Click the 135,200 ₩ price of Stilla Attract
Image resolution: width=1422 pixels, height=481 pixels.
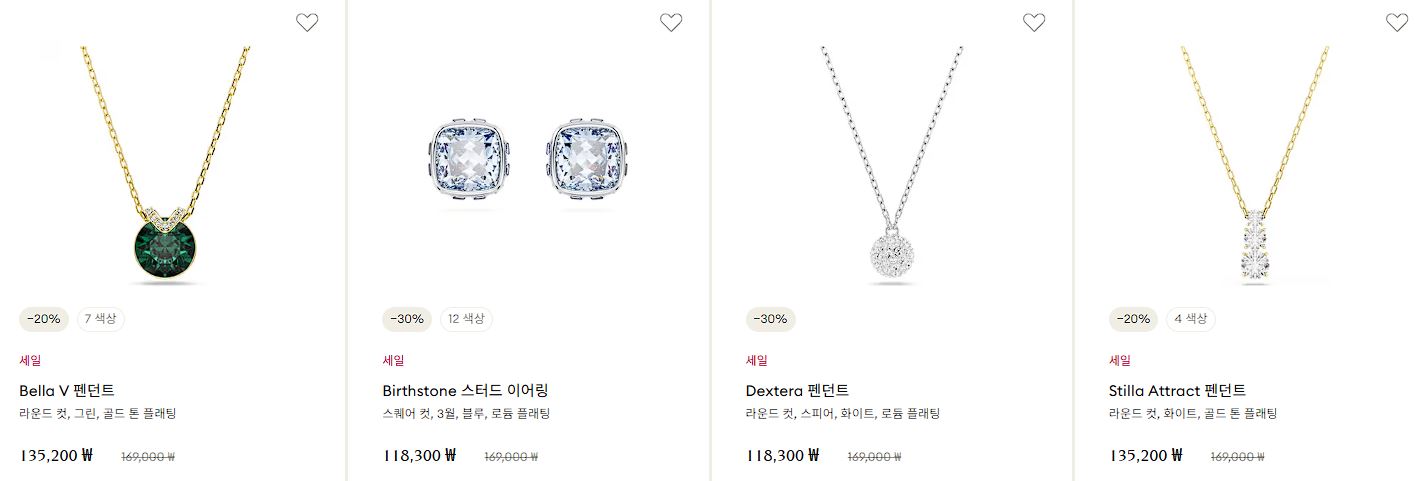(x=1145, y=455)
